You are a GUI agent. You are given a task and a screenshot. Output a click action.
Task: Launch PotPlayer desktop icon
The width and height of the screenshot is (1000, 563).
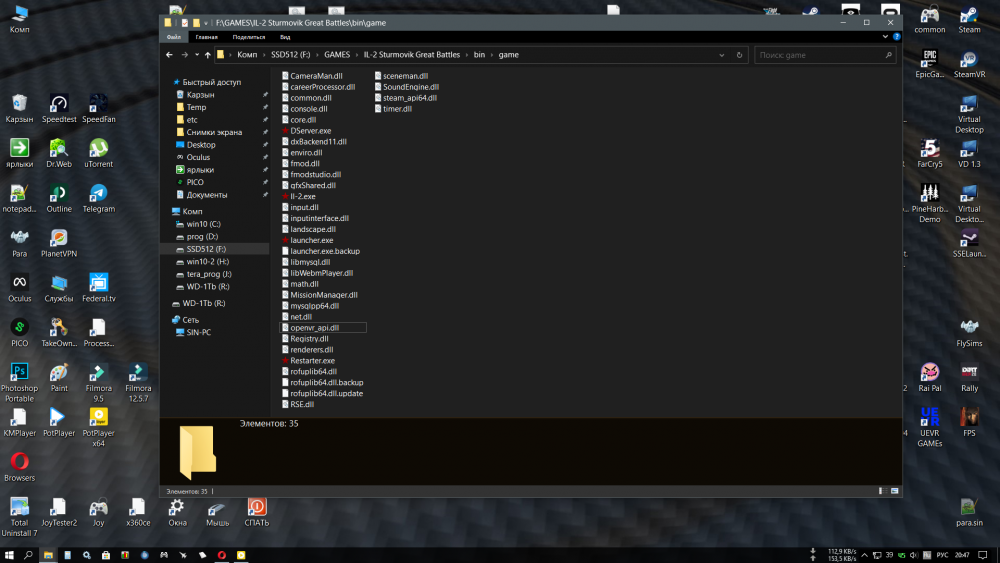59,422
